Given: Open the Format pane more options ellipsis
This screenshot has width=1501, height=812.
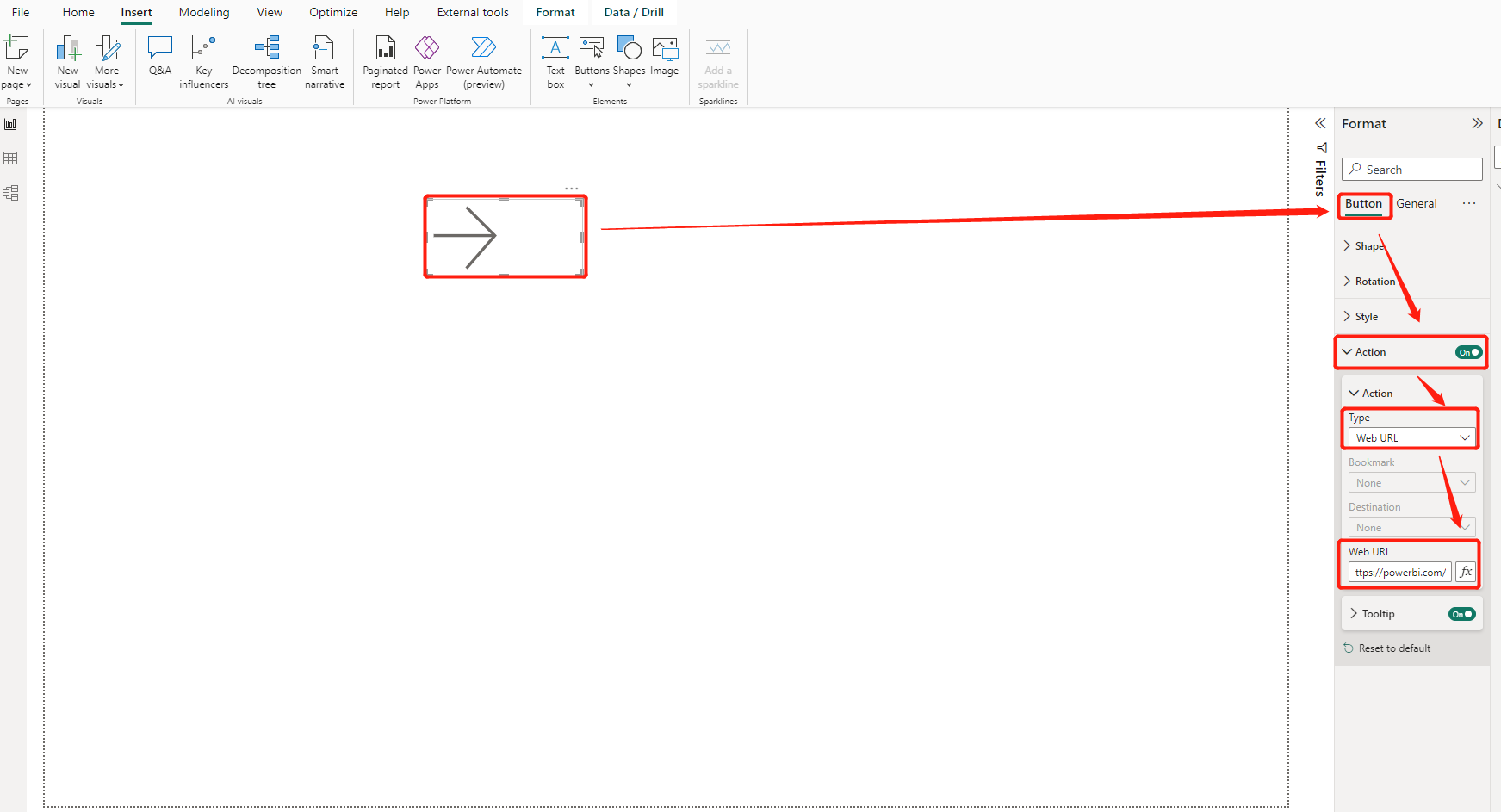Looking at the screenshot, I should [1469, 203].
